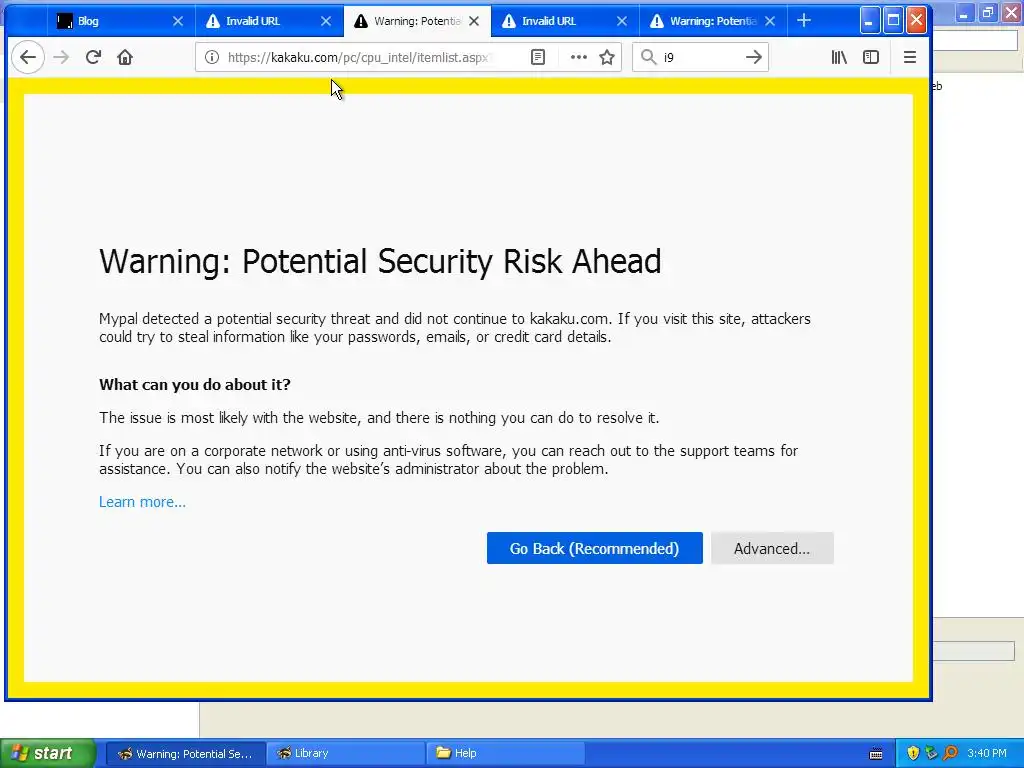Open Advanced... options
Viewport: 1024px width, 768px height.
pos(772,548)
